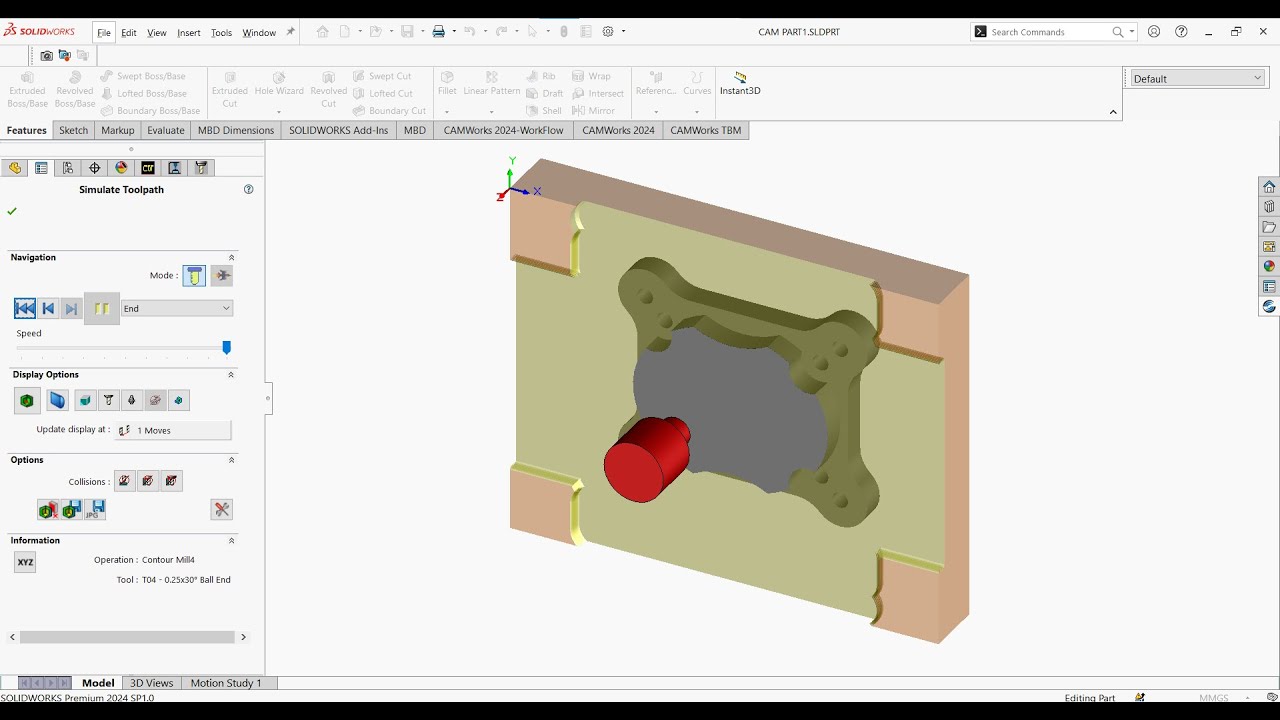
Task: Open Simulate Toolpath help question mark
Action: point(249,189)
